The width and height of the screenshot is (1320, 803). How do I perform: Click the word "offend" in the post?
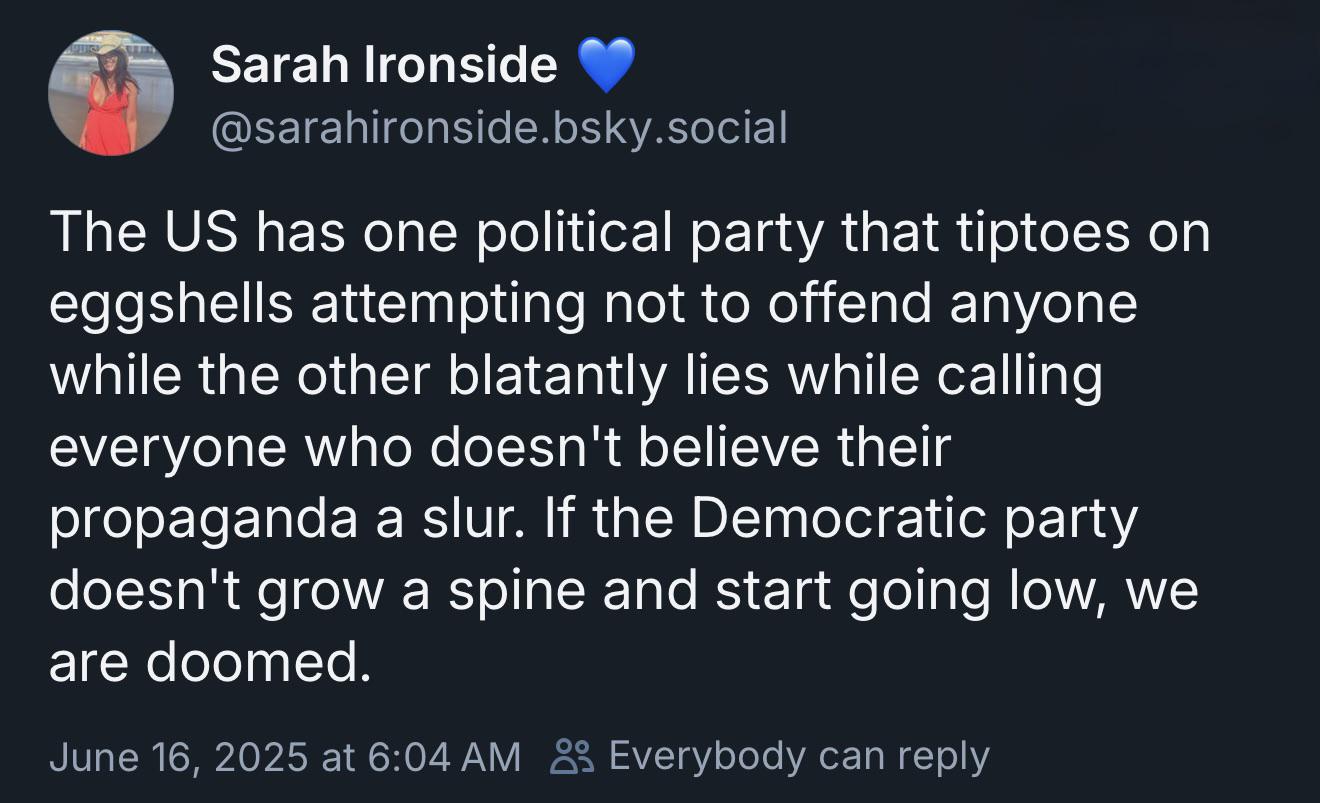click(x=851, y=304)
